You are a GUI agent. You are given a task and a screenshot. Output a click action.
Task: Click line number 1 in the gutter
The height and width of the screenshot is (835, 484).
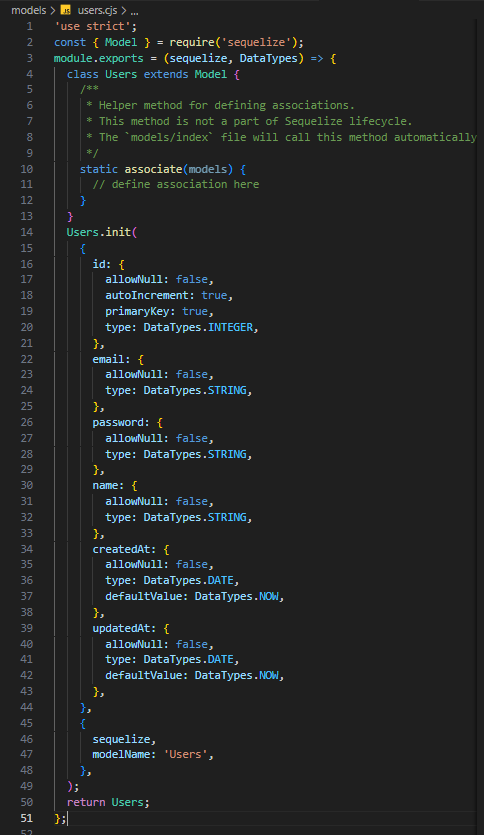tap(29, 26)
